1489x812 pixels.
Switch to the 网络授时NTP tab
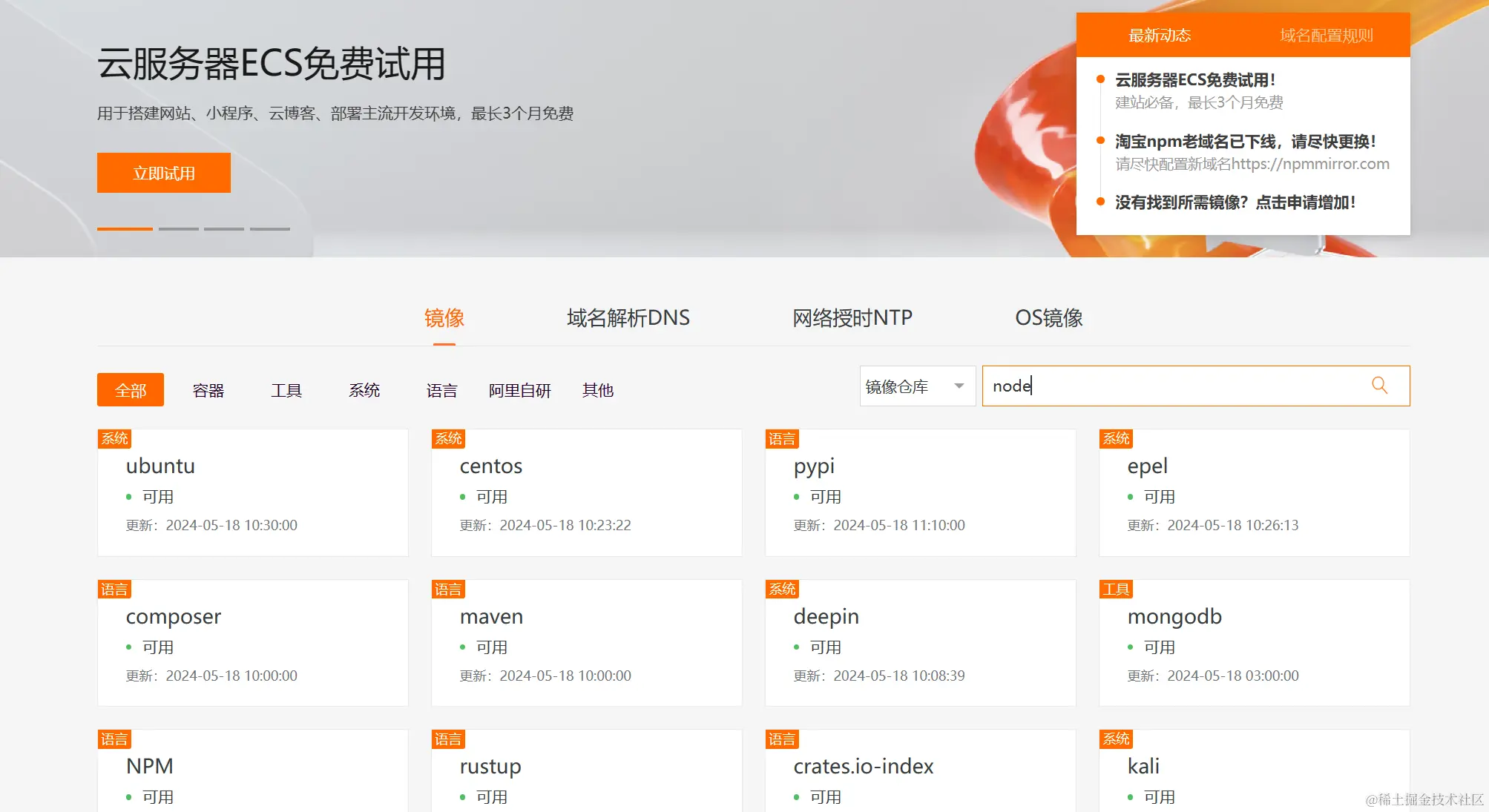point(852,318)
